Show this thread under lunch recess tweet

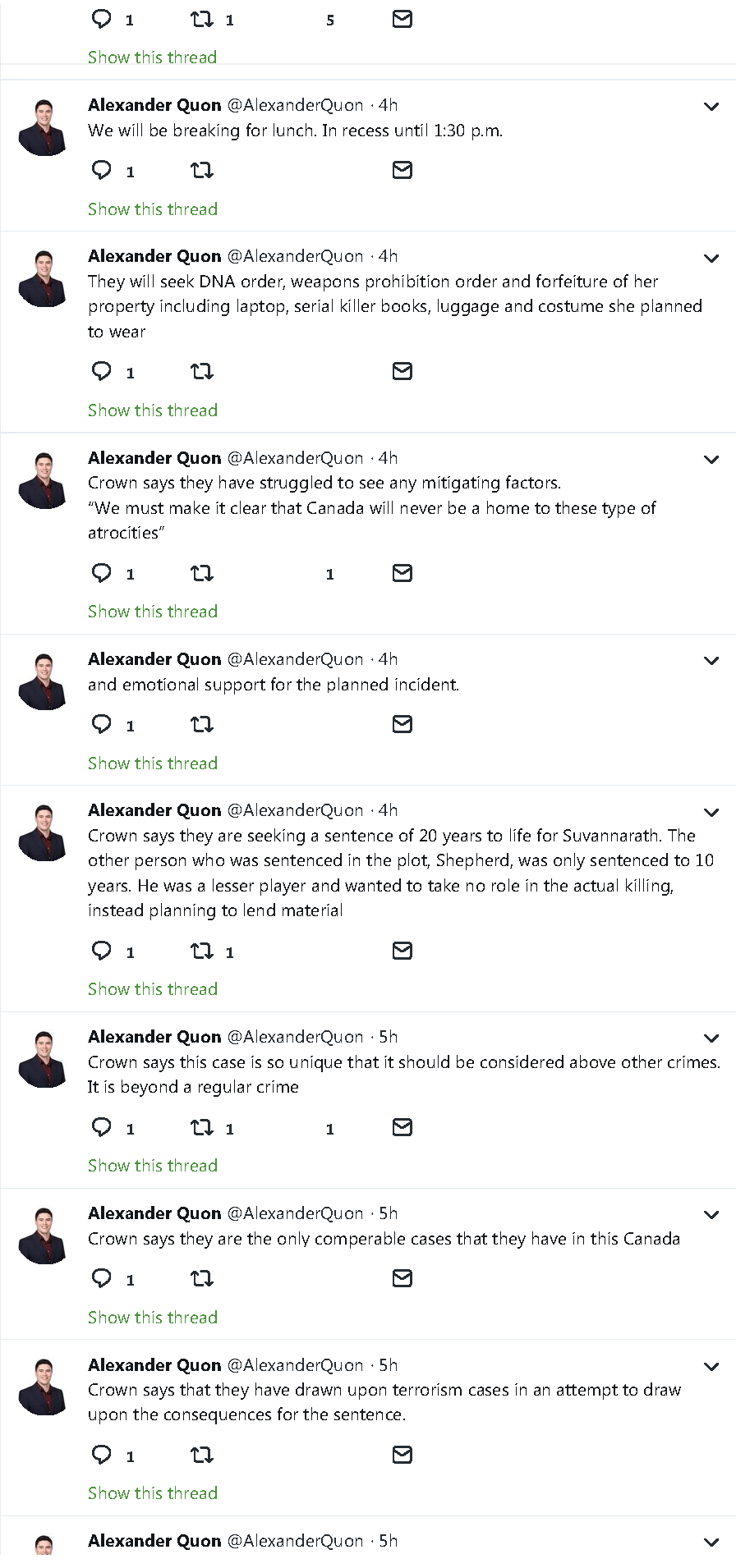[153, 209]
